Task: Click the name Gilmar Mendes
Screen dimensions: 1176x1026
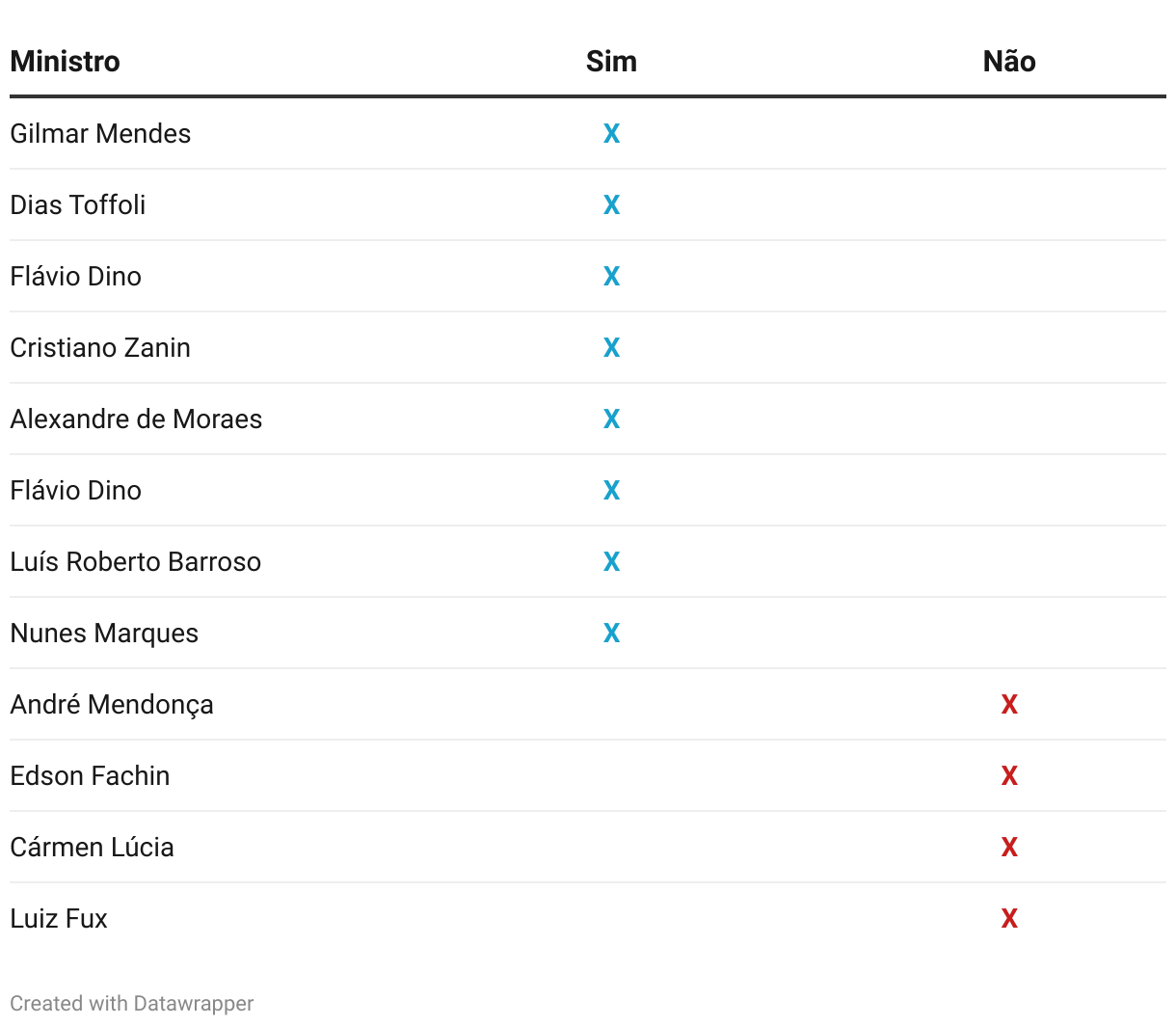Action: 100,134
